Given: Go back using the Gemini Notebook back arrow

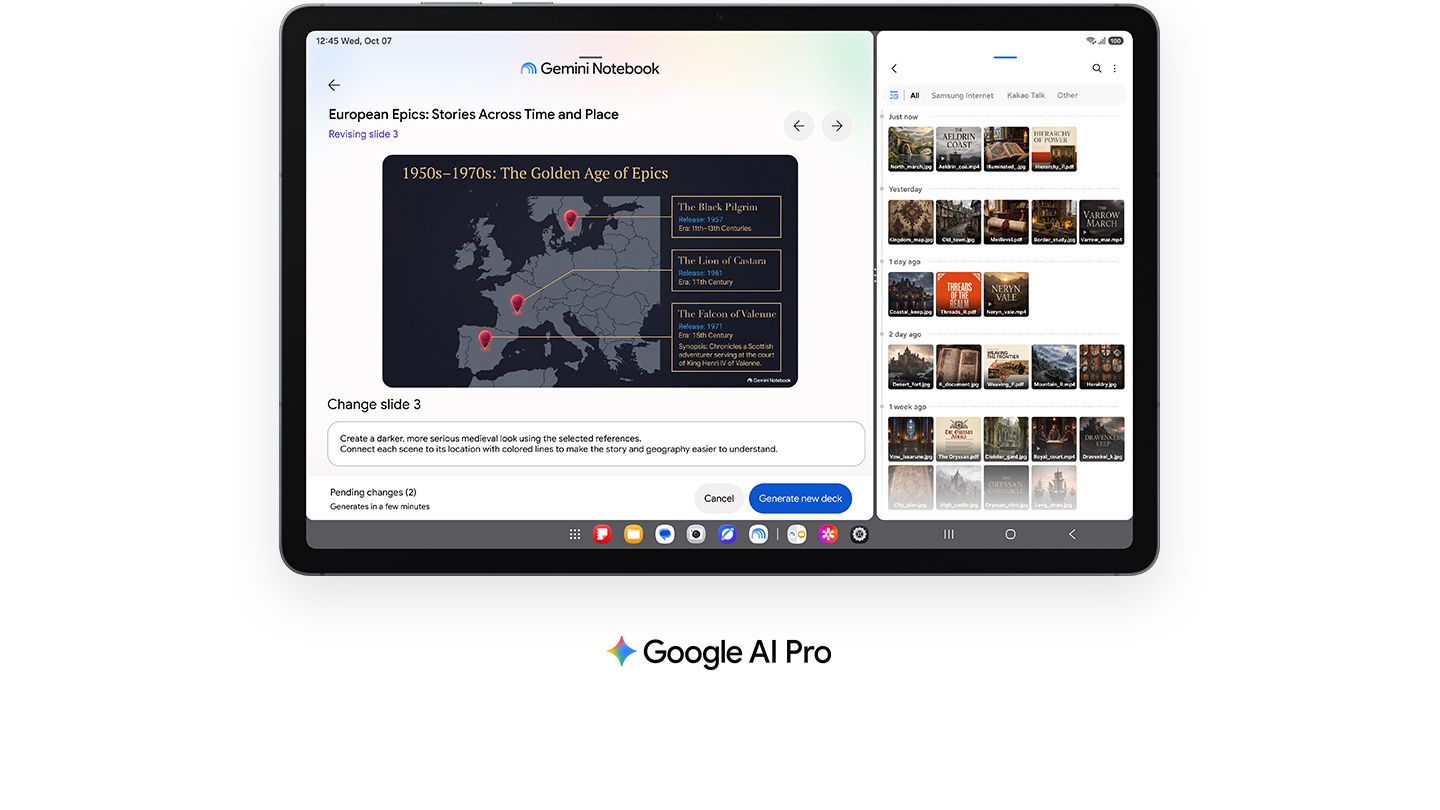Looking at the screenshot, I should (x=334, y=86).
